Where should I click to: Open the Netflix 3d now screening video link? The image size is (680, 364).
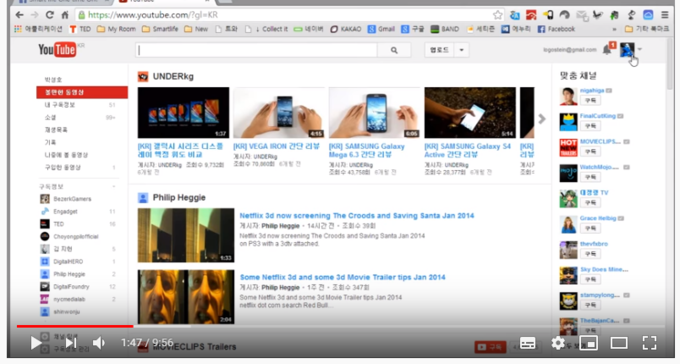tap(356, 216)
